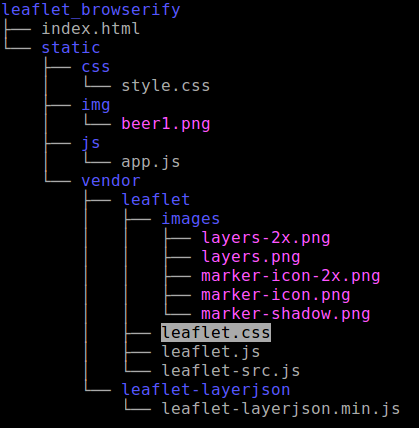Select the leaflet_browserify root directory name
Viewport: 419px width, 428px height.
[91, 10]
